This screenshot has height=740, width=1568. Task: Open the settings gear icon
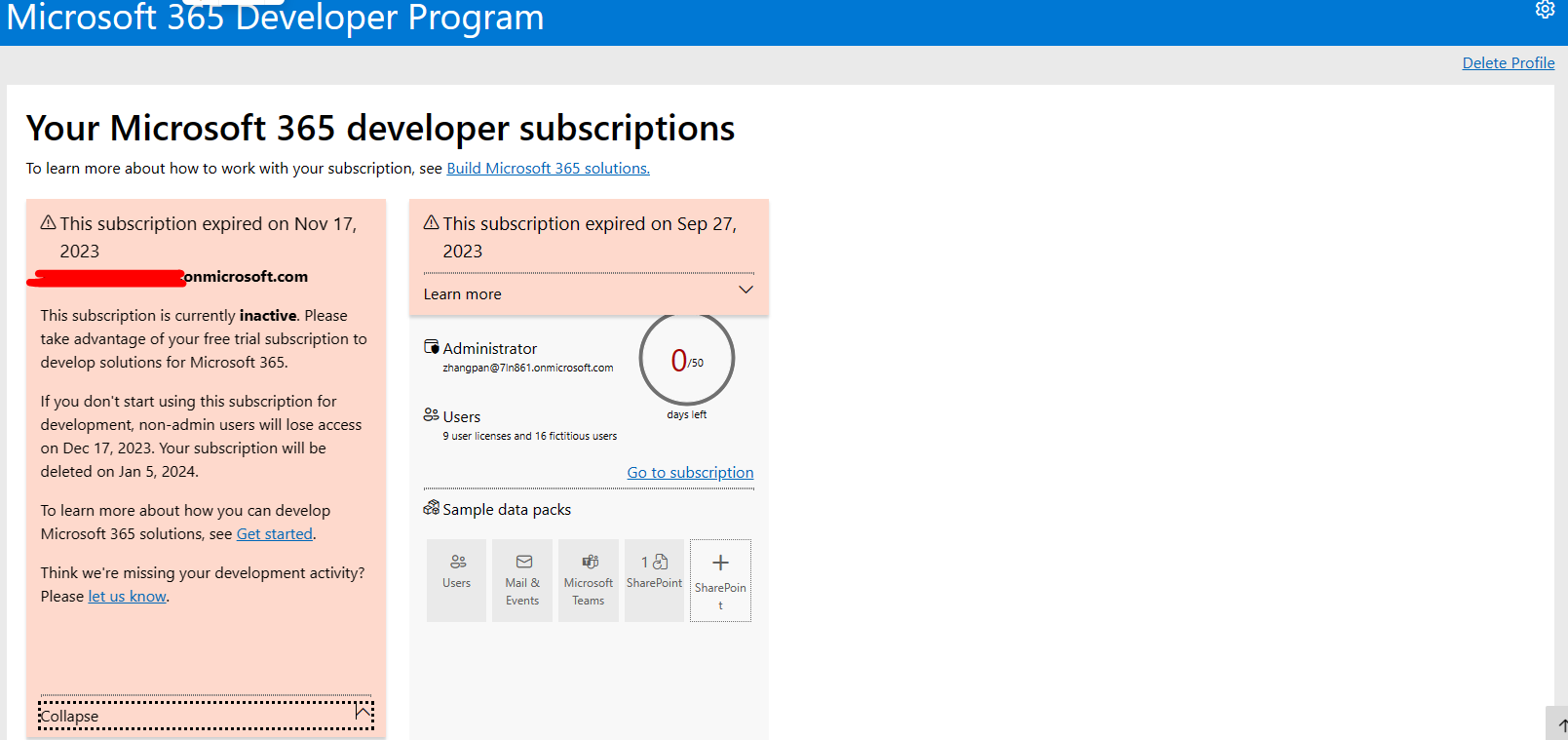(x=1546, y=10)
